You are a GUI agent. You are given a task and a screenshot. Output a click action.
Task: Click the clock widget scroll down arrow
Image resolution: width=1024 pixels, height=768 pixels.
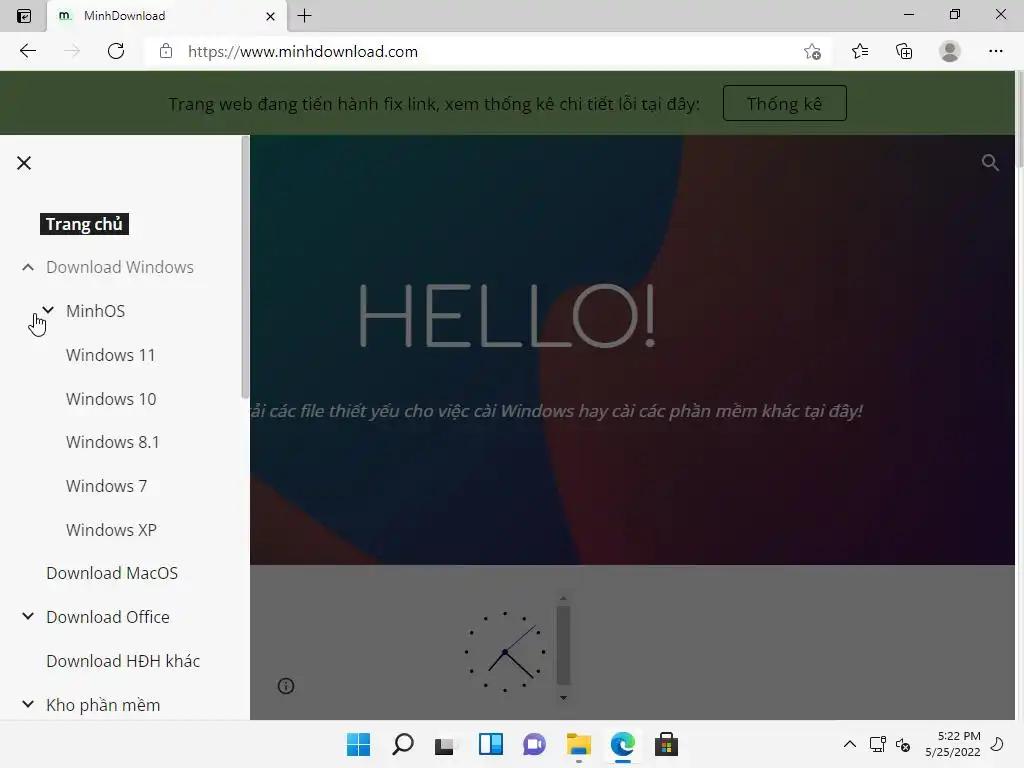(563, 697)
